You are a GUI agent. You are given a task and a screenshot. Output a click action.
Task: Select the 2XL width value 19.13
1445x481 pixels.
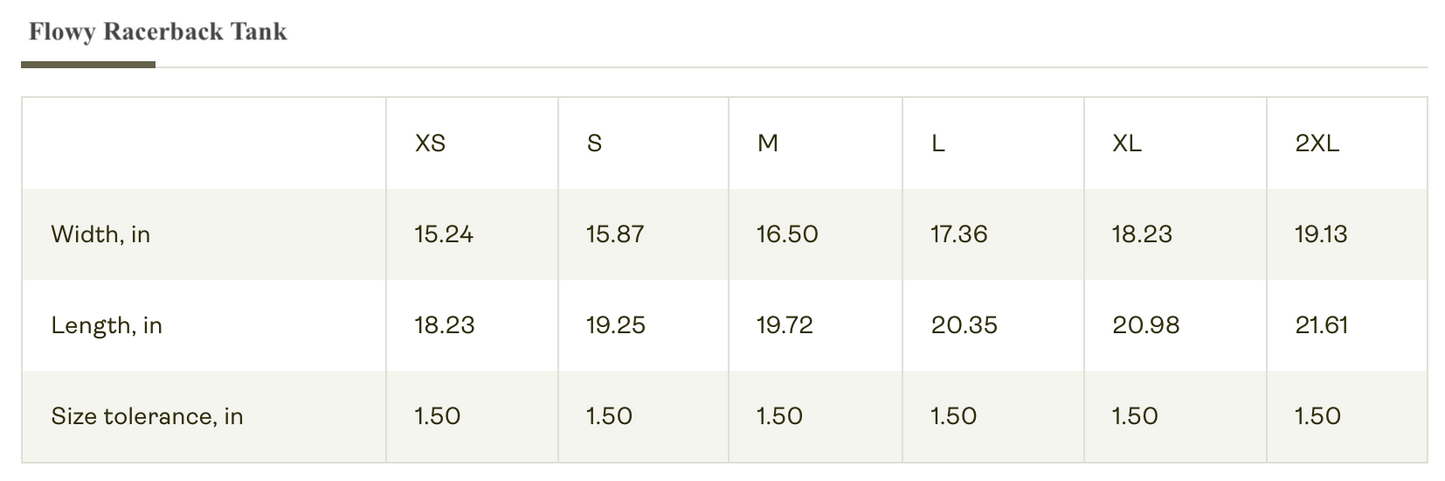[x=1320, y=234]
